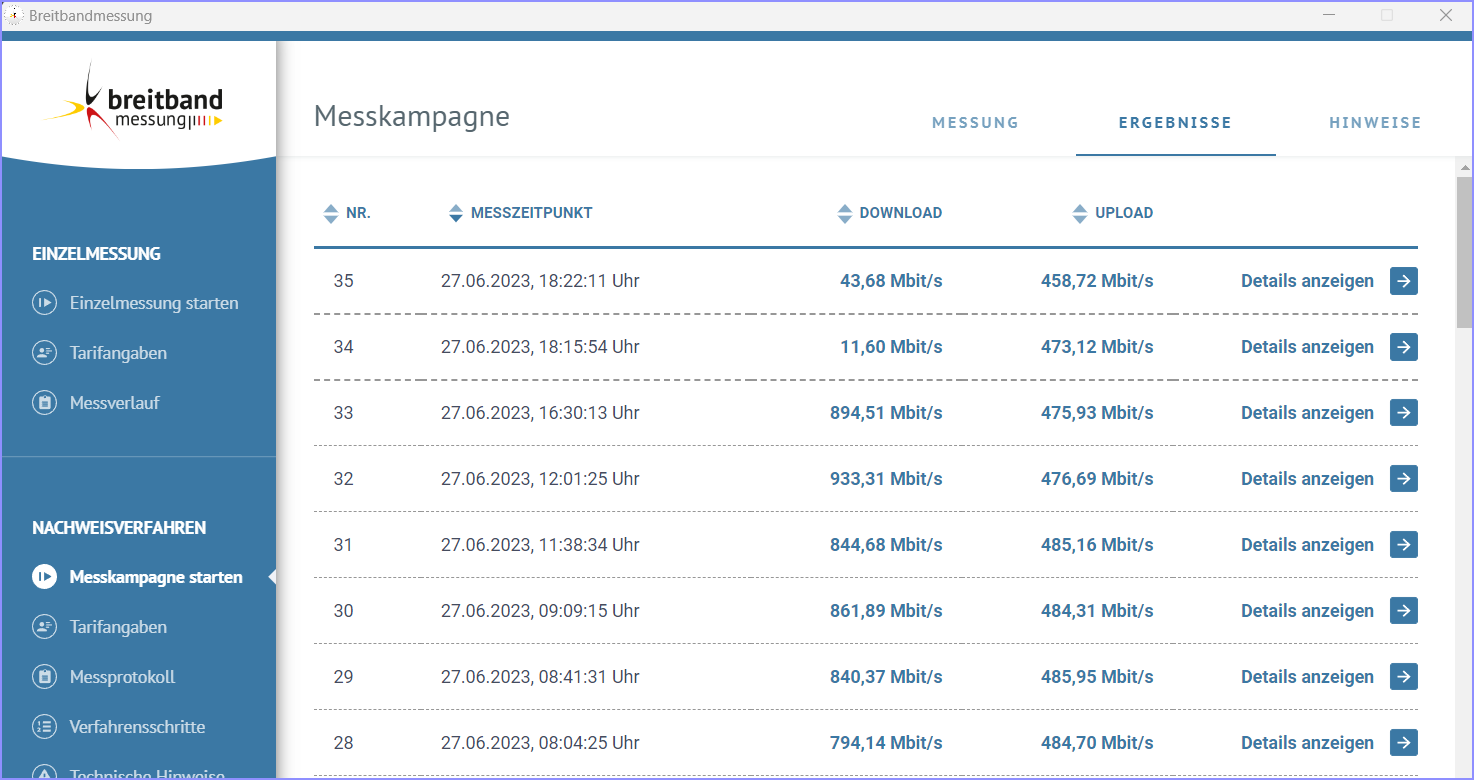Click download value 794,14 Mbit/s
1474x780 pixels.
[x=886, y=743]
